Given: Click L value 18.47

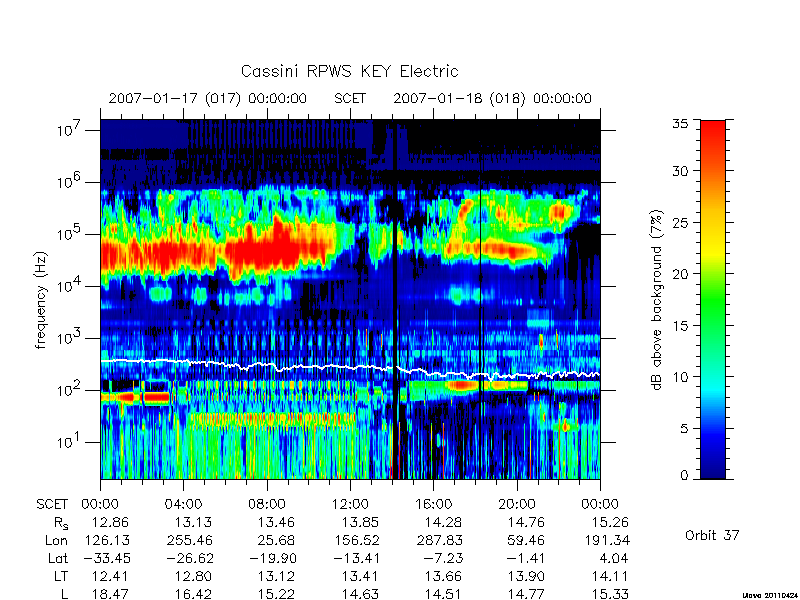Looking at the screenshot, I should [x=110, y=594].
